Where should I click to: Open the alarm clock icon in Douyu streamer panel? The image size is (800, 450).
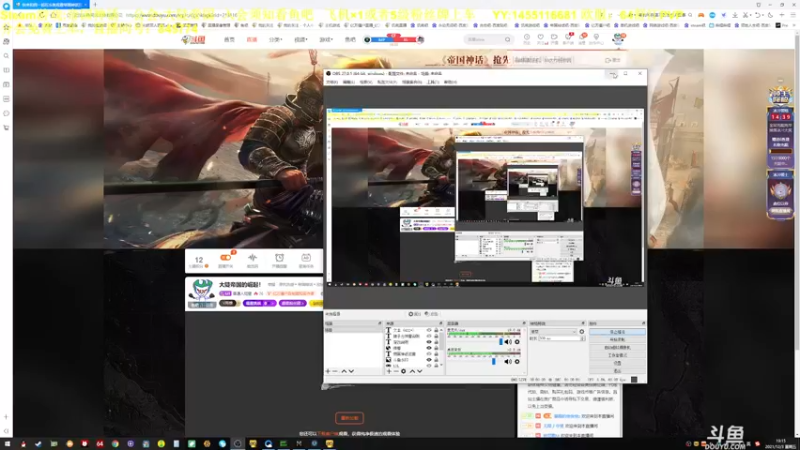[x=279, y=258]
